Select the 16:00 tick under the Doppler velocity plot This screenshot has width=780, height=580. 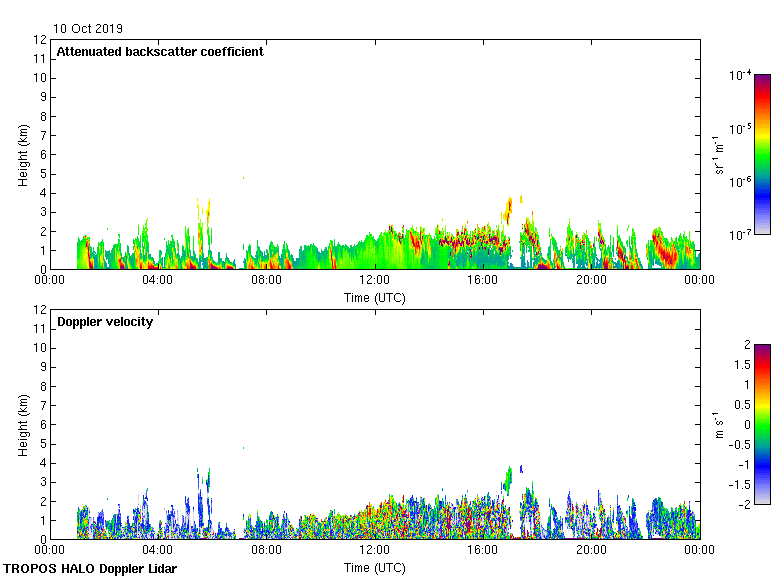[483, 551]
